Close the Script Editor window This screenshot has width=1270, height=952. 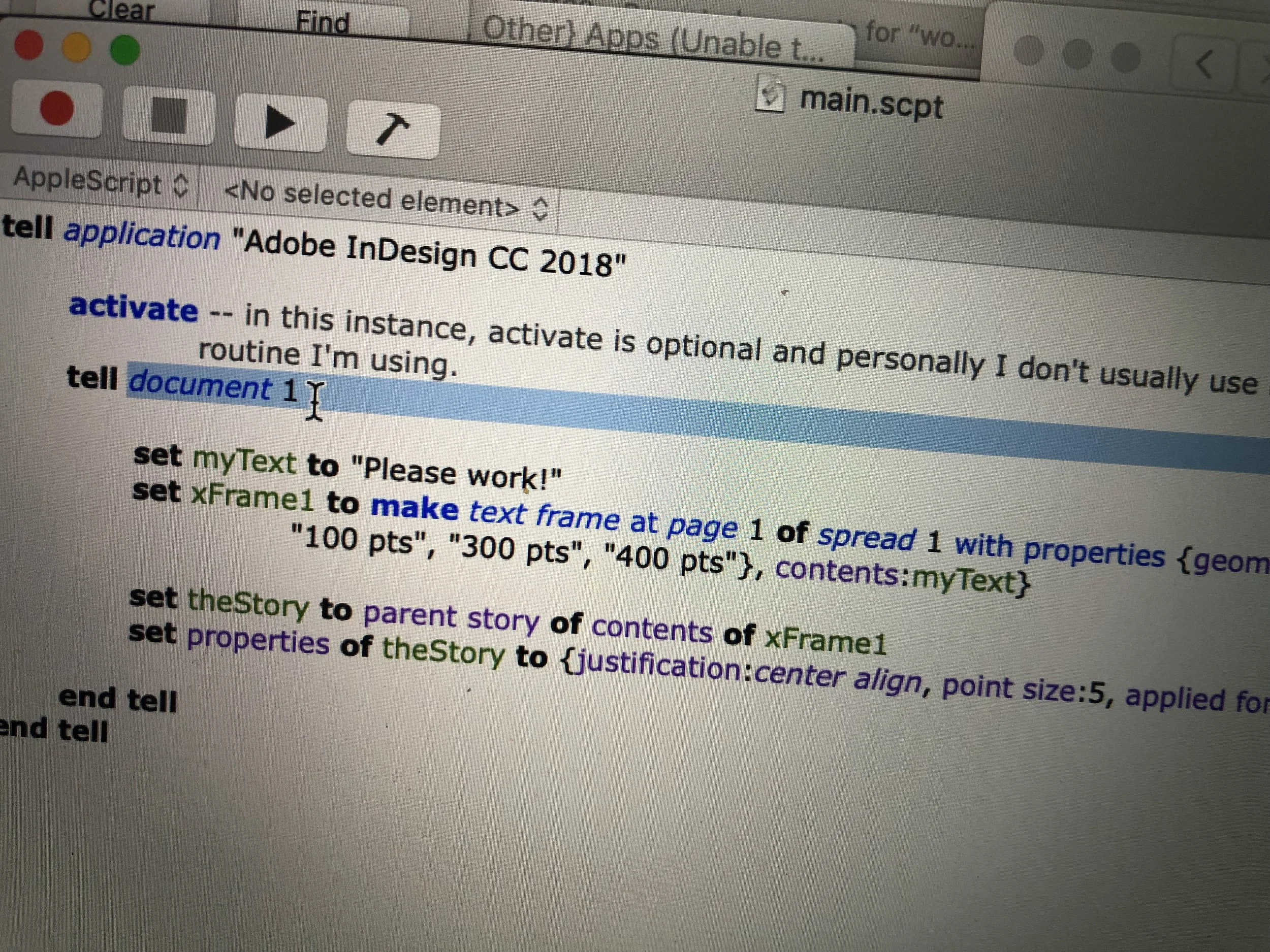click(x=29, y=45)
